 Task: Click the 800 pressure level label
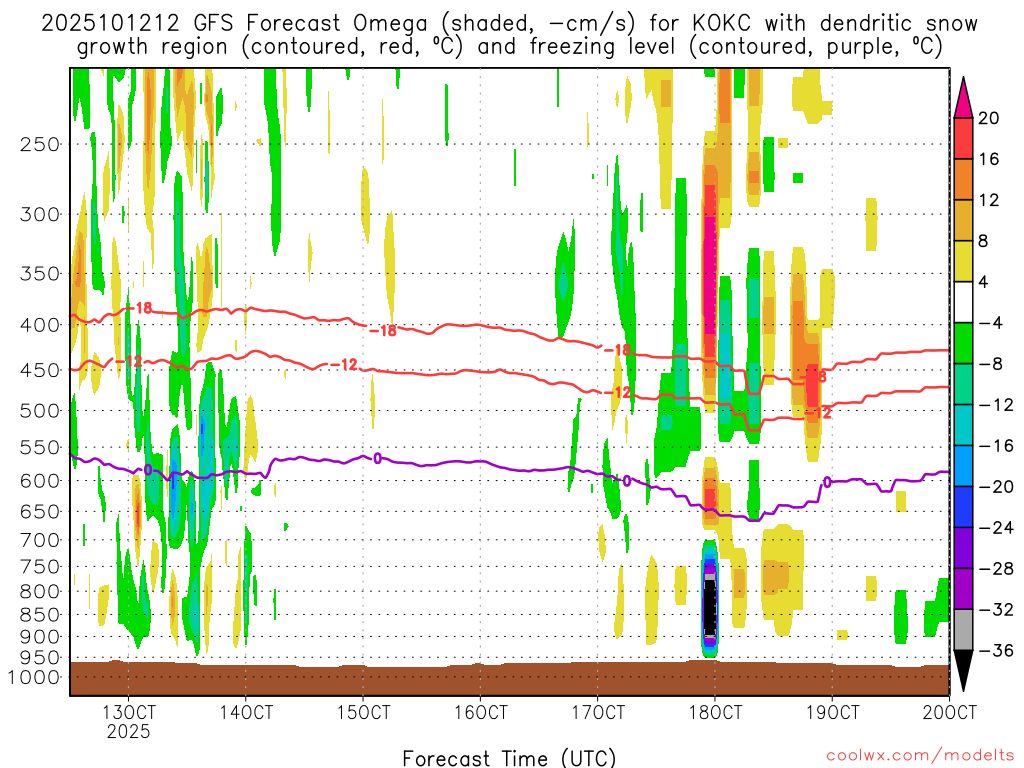(x=40, y=592)
